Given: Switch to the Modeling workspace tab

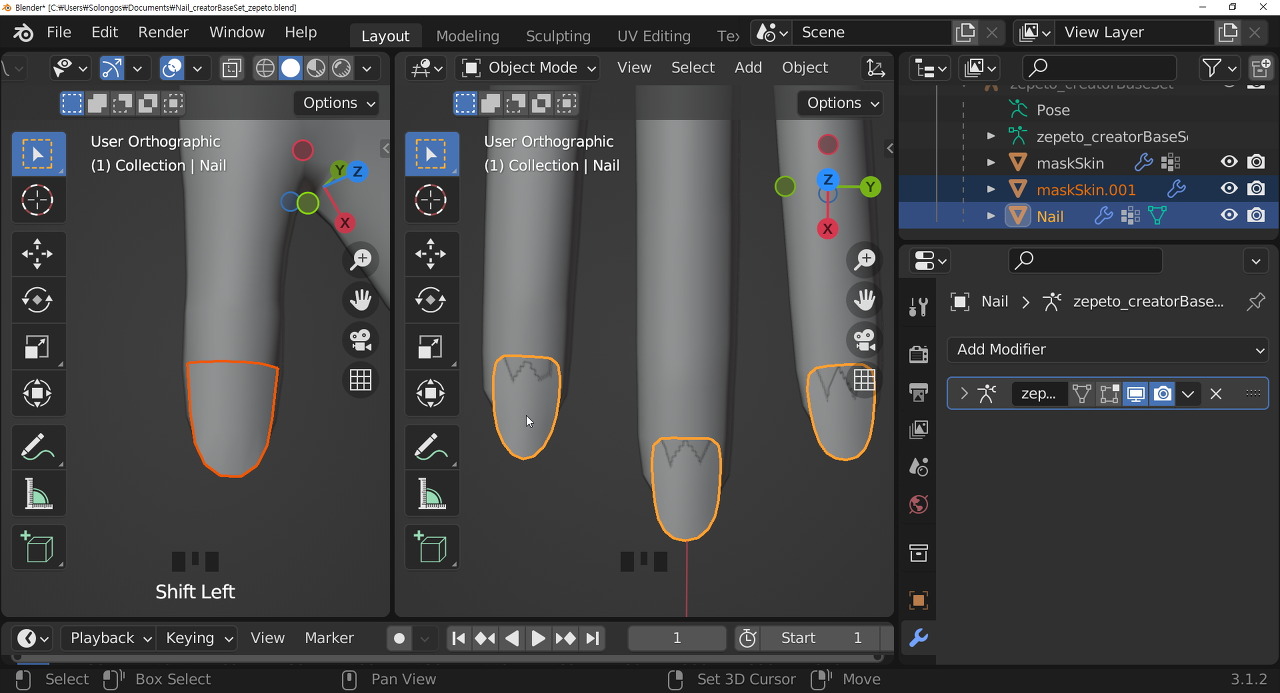Looking at the screenshot, I should pyautogui.click(x=467, y=36).
